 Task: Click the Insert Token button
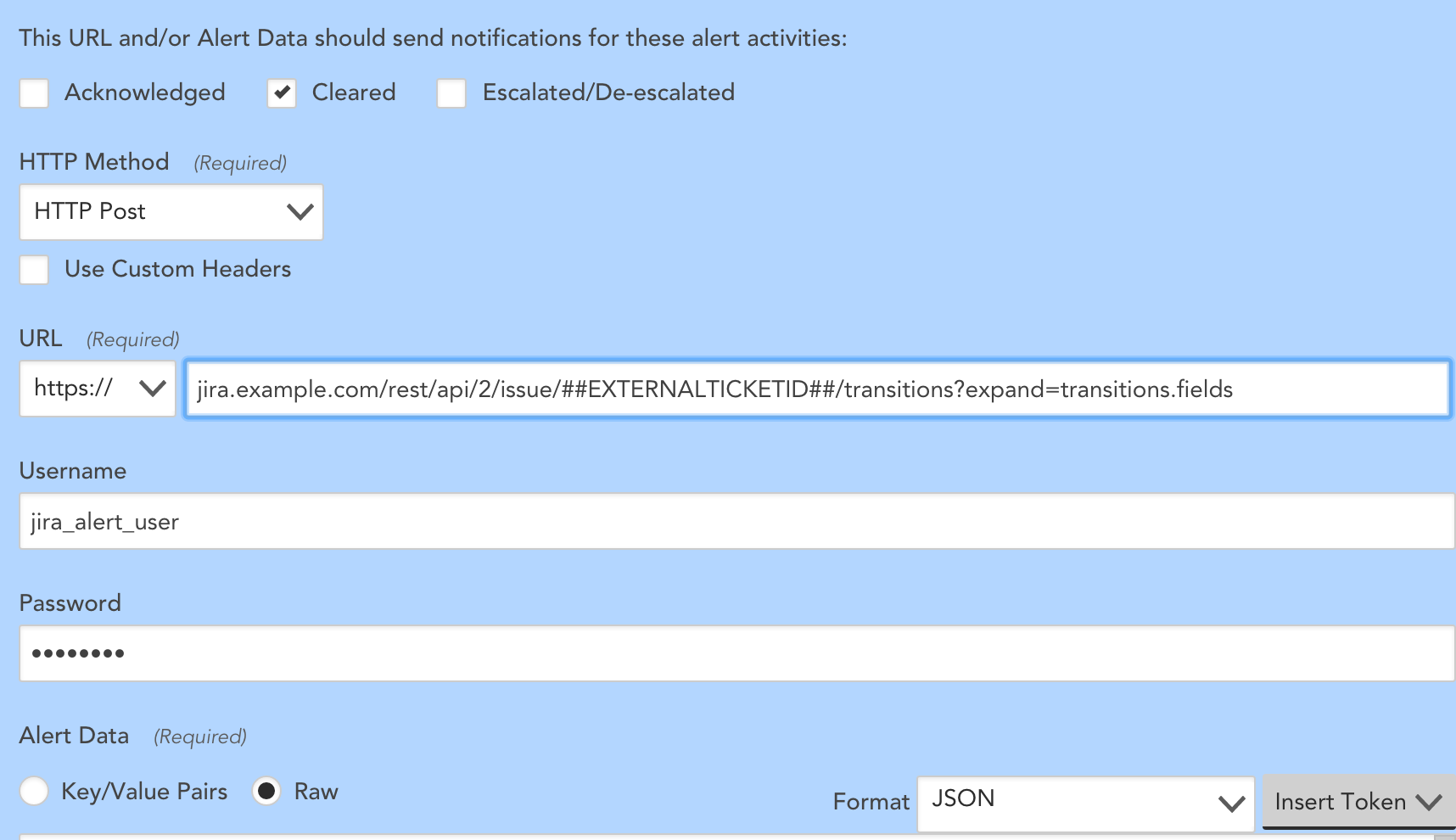click(x=1358, y=802)
